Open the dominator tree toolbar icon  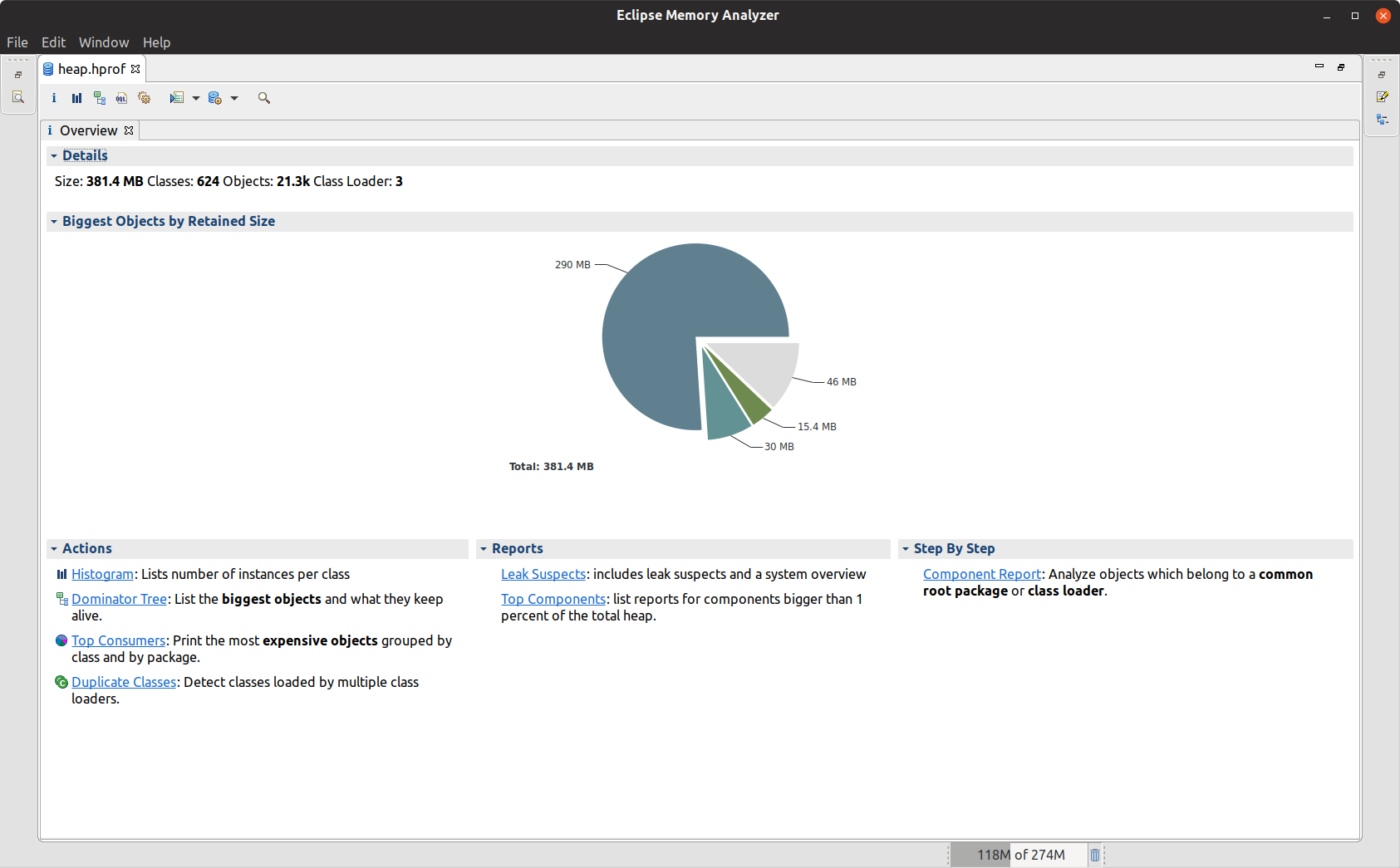100,98
